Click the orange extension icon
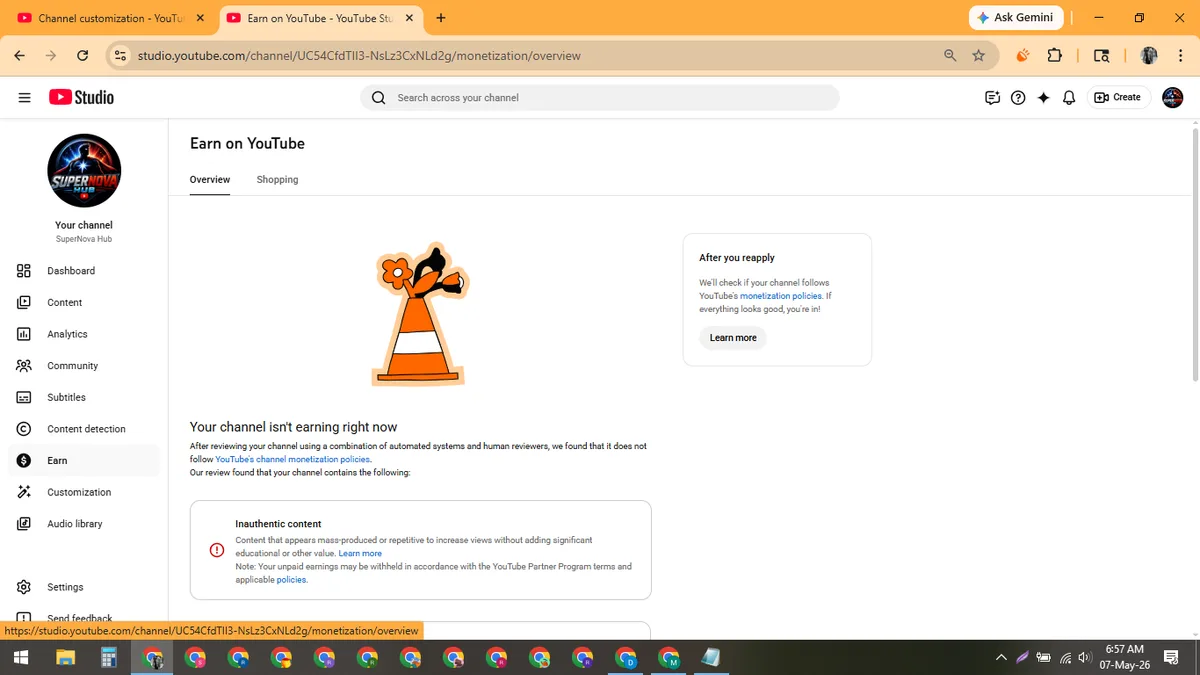The image size is (1200, 675). coord(1022,56)
